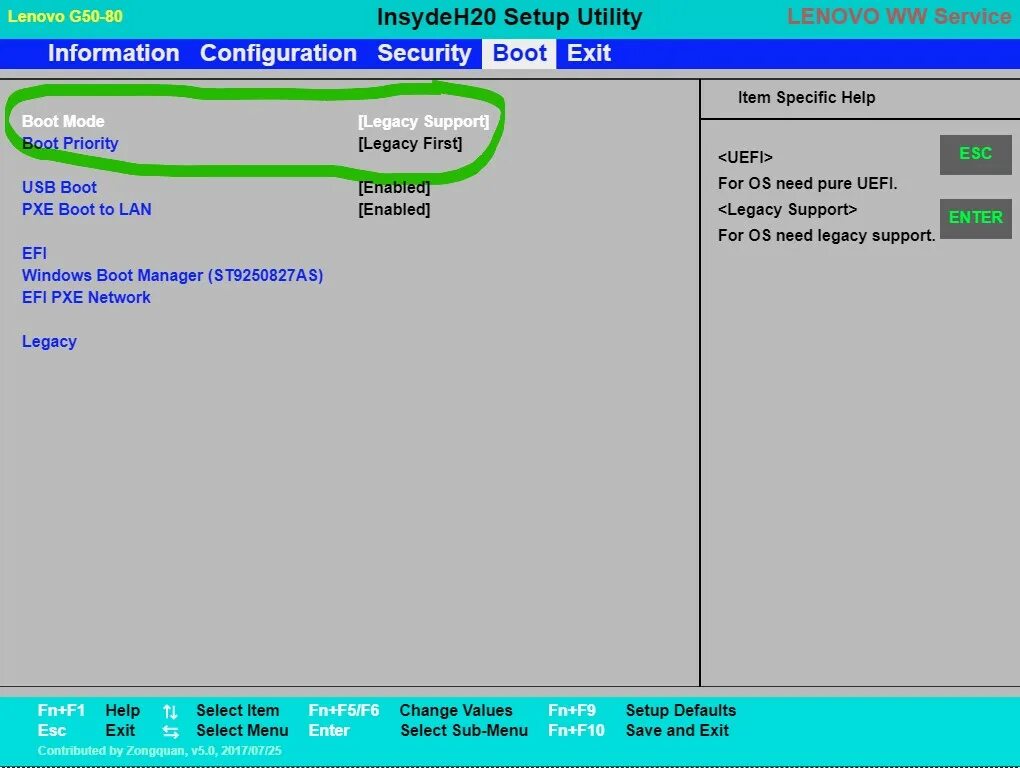The image size is (1020, 768).
Task: Click the LENOVO WW Service label
Action: pyautogui.click(x=899, y=16)
